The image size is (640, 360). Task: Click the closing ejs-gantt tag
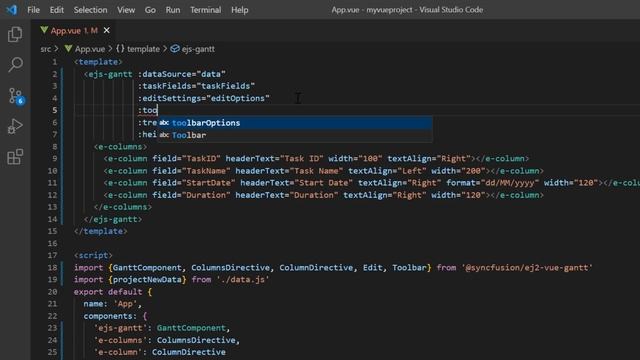click(x=113, y=219)
